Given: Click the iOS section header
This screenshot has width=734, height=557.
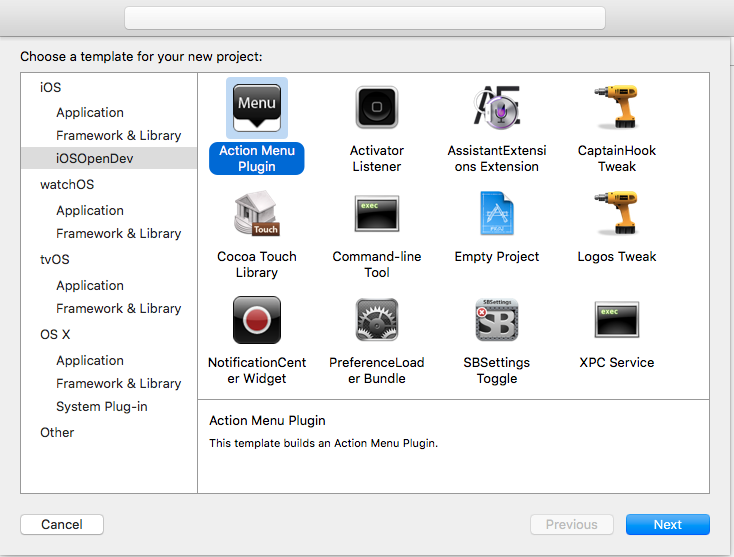Looking at the screenshot, I should pyautogui.click(x=50, y=88).
